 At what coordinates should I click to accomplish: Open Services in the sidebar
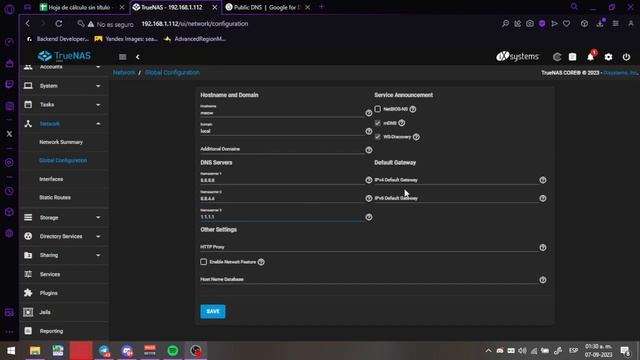tap(64, 274)
